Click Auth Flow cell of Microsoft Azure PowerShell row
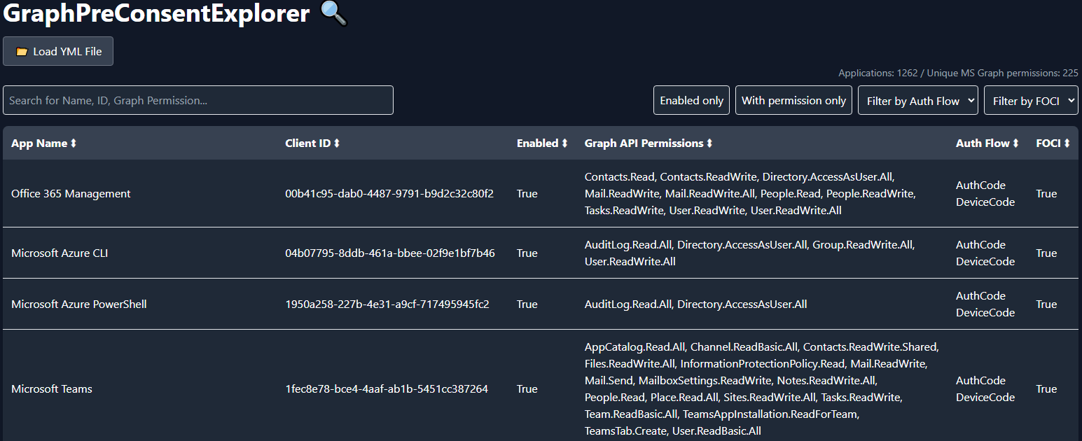This screenshot has width=1082, height=441. 985,304
